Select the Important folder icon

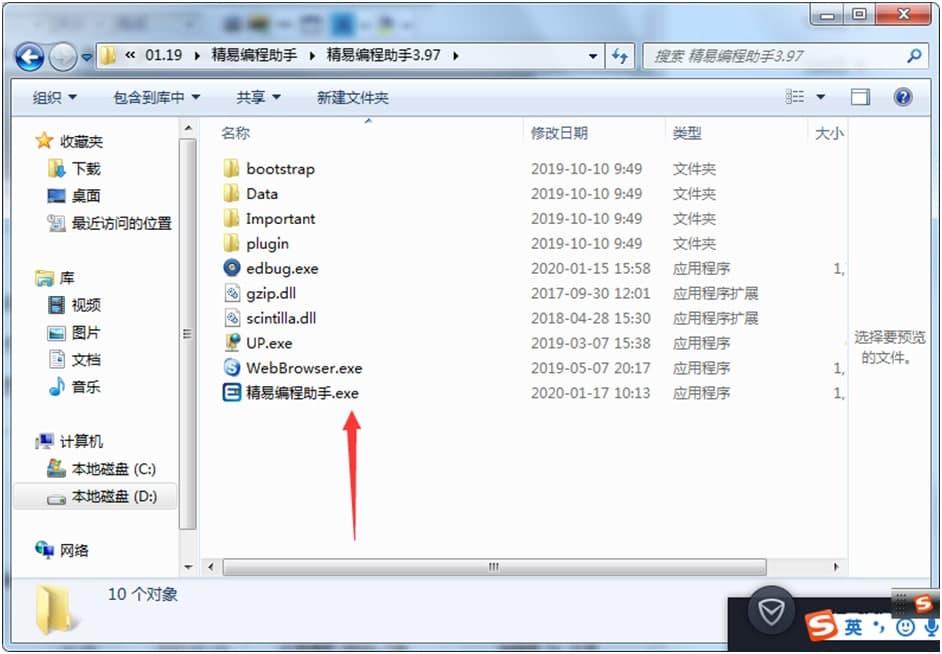point(231,219)
